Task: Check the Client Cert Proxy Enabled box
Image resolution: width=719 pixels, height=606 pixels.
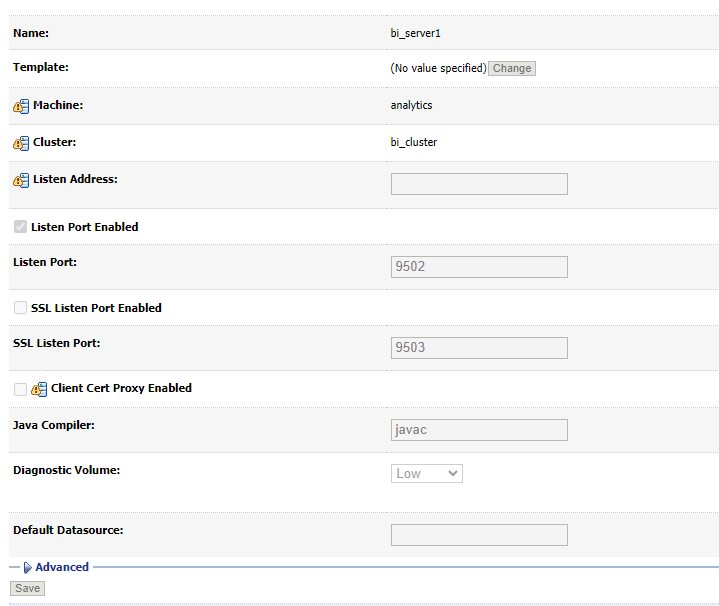Action: (20, 389)
